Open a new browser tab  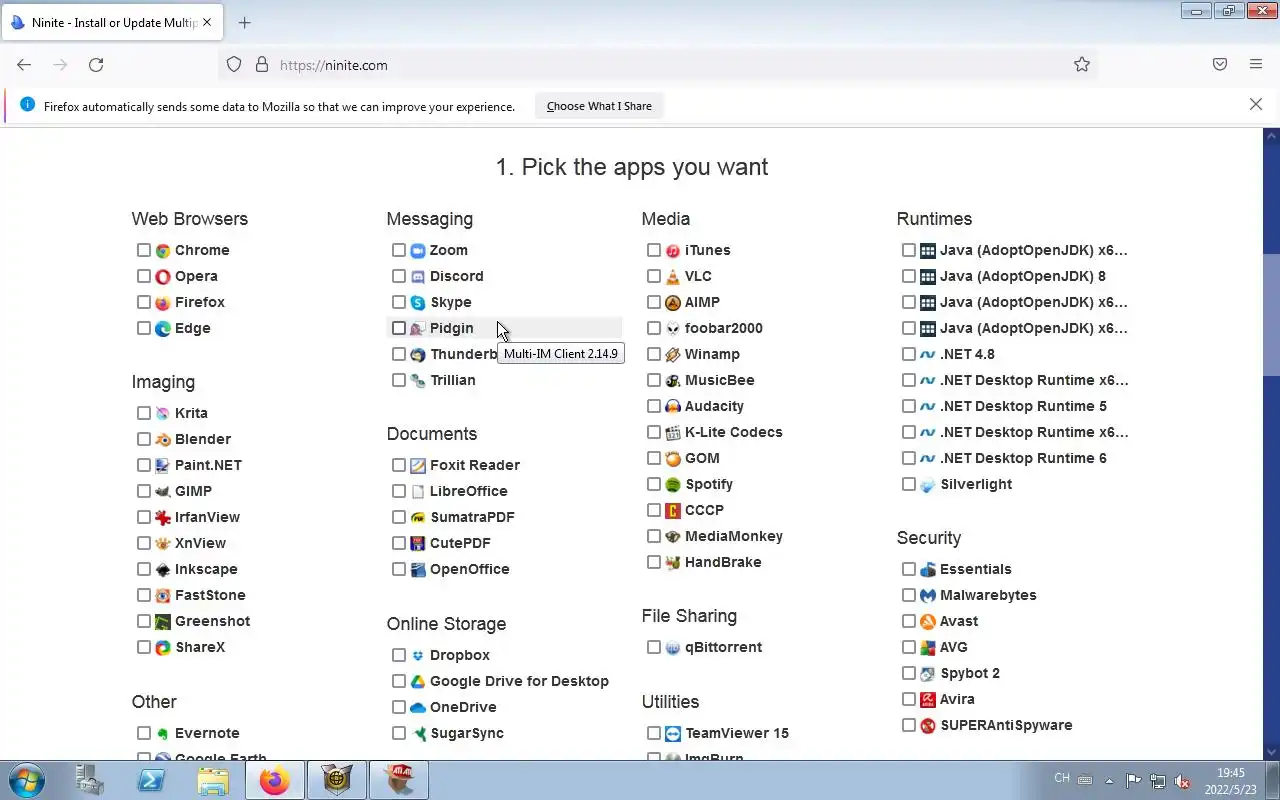pyautogui.click(x=244, y=23)
